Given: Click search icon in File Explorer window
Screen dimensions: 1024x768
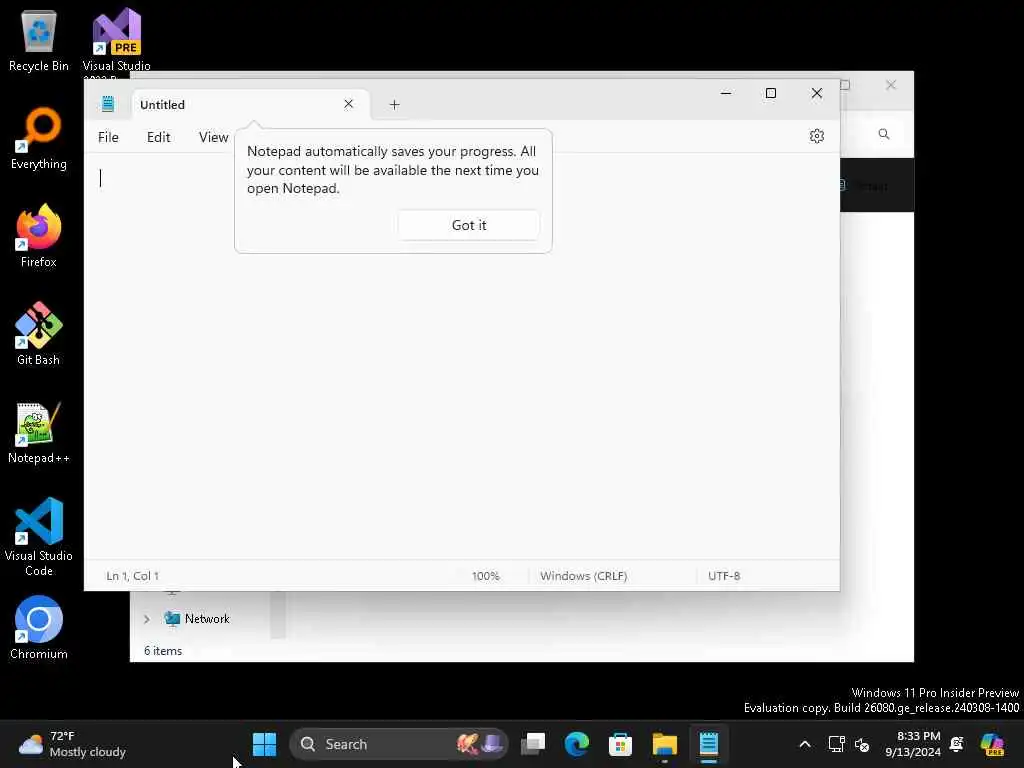Looking at the screenshot, I should (x=884, y=134).
